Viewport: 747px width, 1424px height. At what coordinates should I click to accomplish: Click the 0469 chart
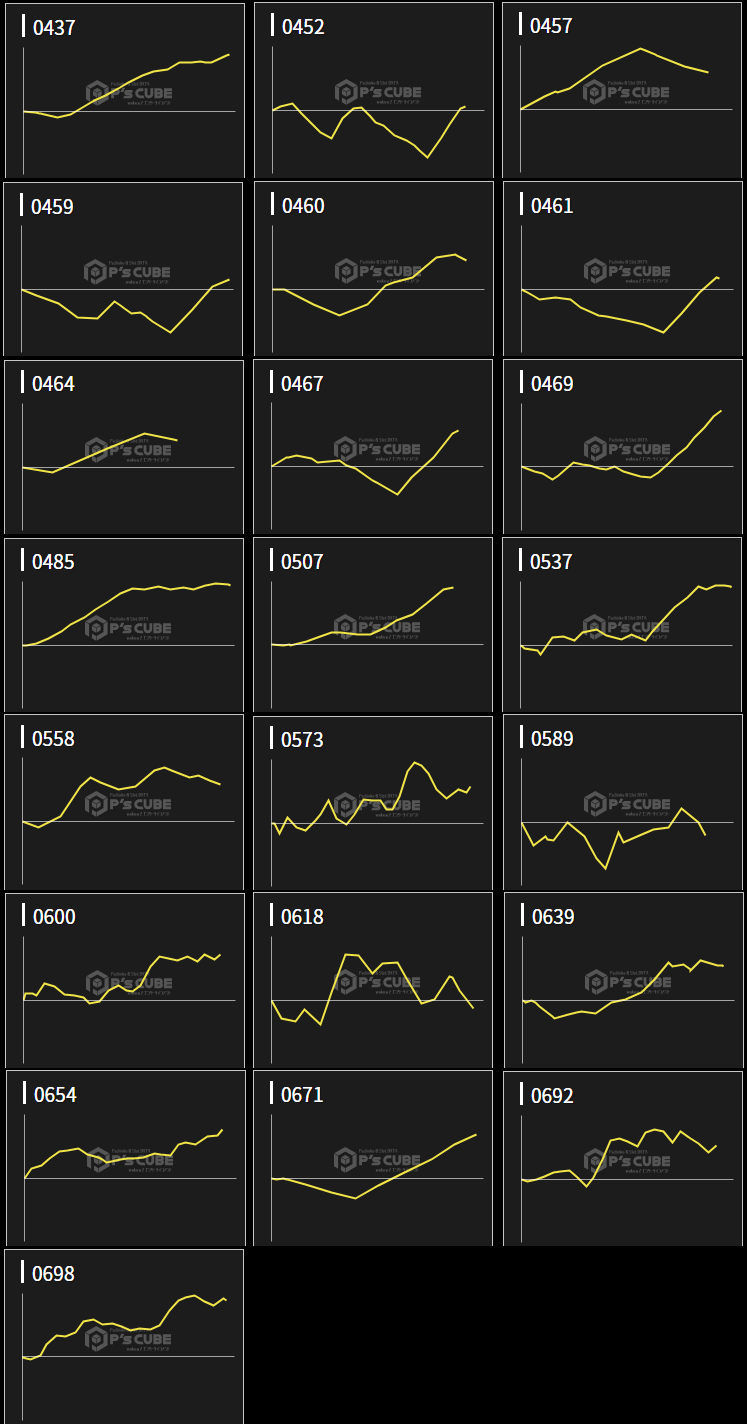[x=622, y=447]
